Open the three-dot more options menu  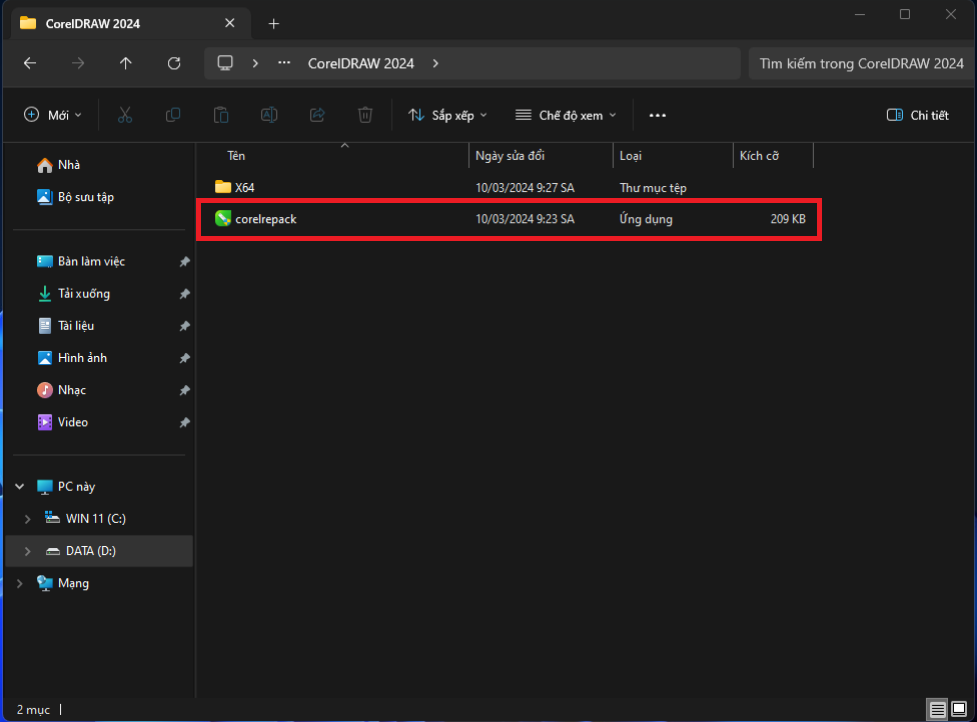(657, 115)
